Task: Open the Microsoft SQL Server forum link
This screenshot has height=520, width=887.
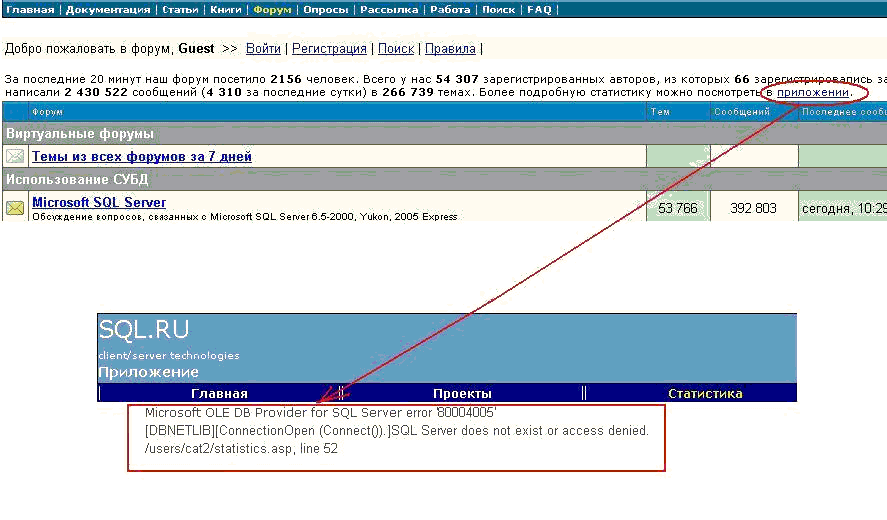Action: click(99, 202)
